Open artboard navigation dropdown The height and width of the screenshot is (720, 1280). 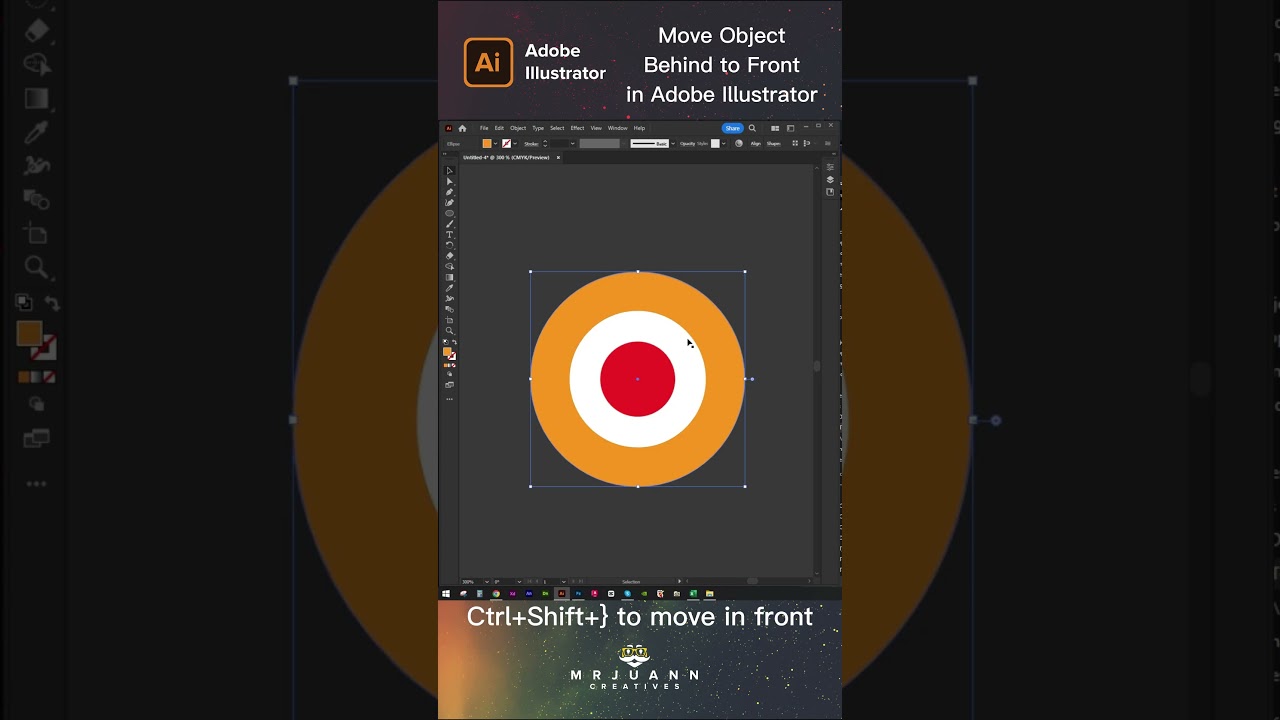[x=564, y=582]
